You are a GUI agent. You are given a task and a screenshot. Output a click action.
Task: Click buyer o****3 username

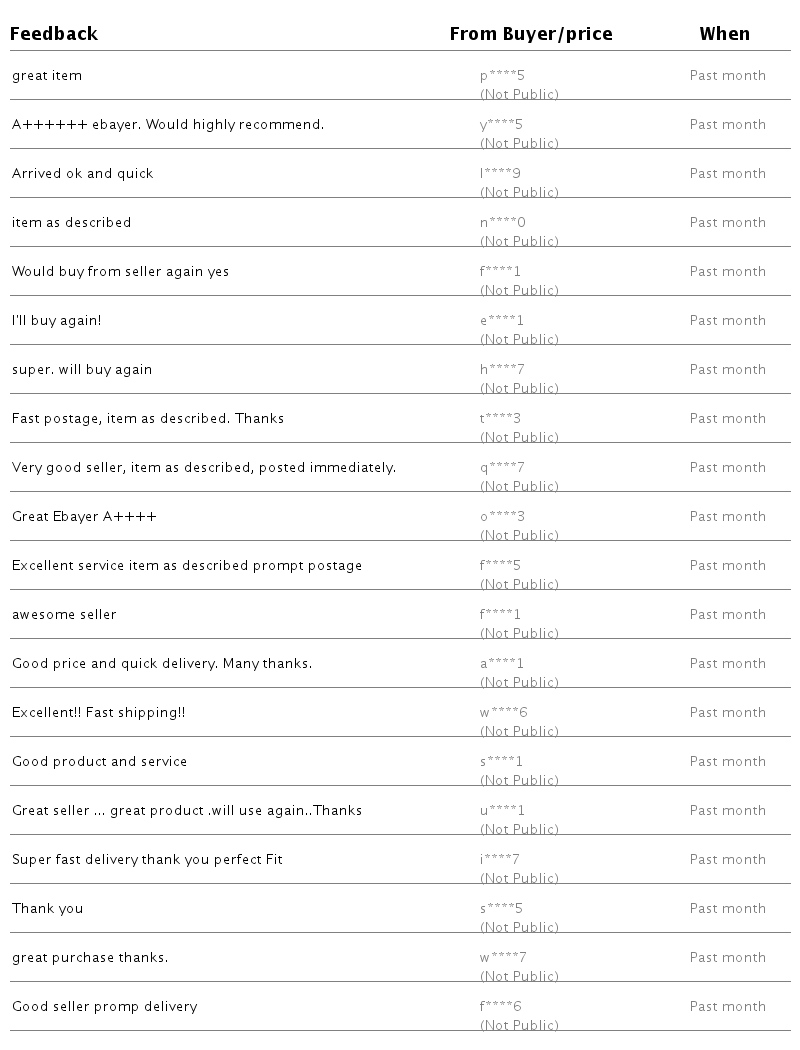point(502,517)
